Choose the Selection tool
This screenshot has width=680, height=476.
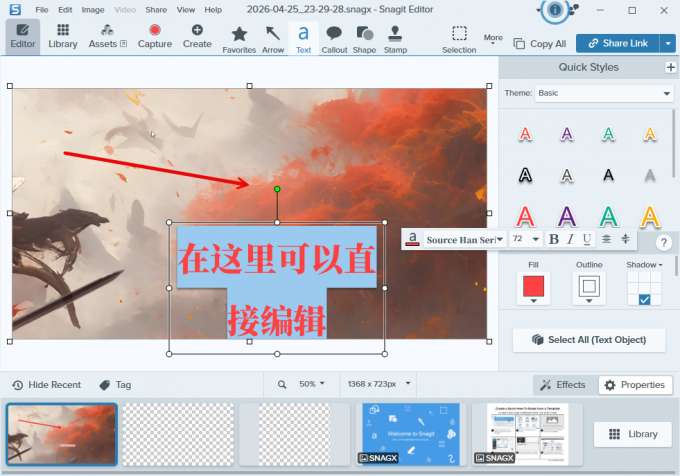459,39
